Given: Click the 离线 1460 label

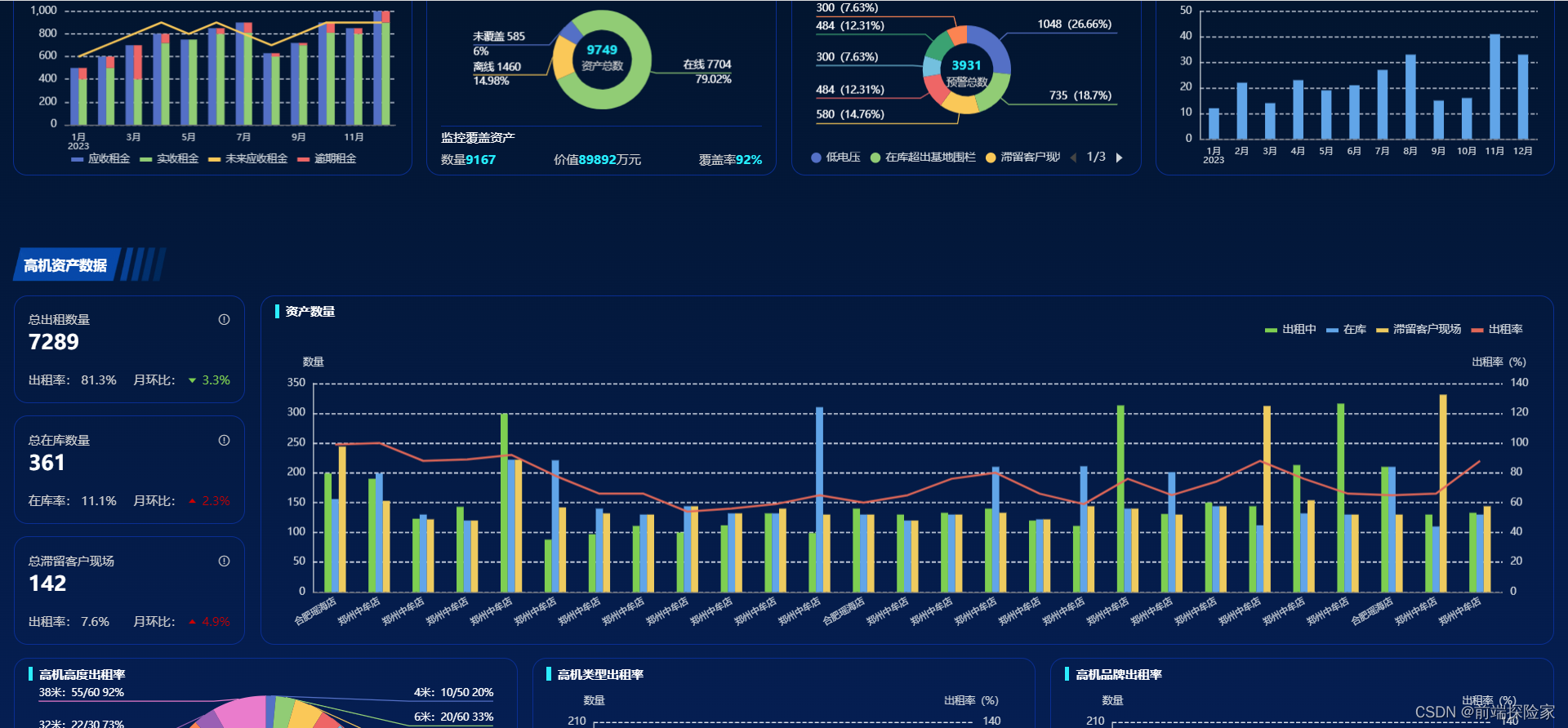Looking at the screenshot, I should (497, 67).
